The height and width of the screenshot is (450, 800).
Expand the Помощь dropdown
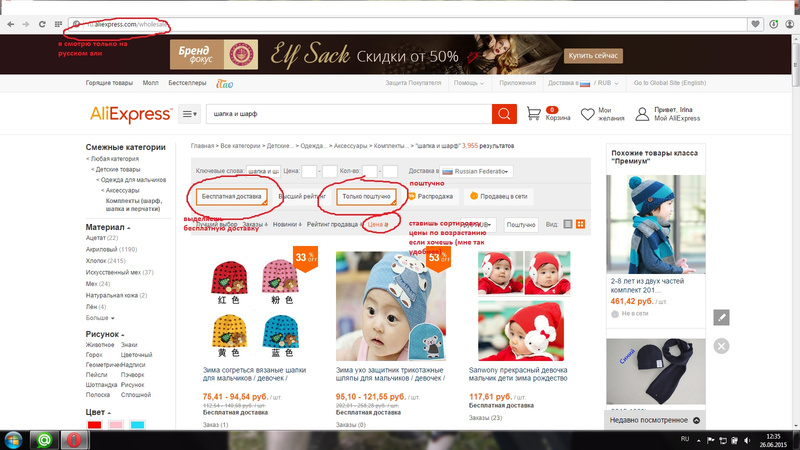click(x=468, y=83)
